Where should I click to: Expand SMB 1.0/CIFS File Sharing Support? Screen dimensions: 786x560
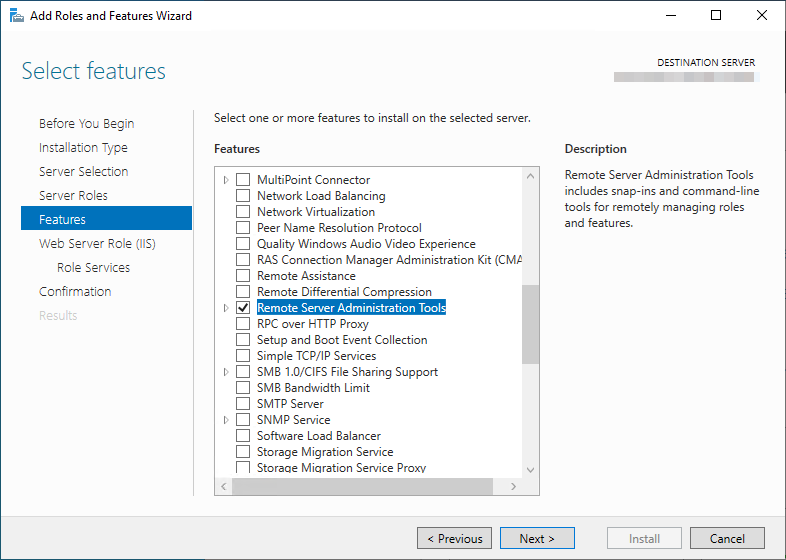coord(226,372)
